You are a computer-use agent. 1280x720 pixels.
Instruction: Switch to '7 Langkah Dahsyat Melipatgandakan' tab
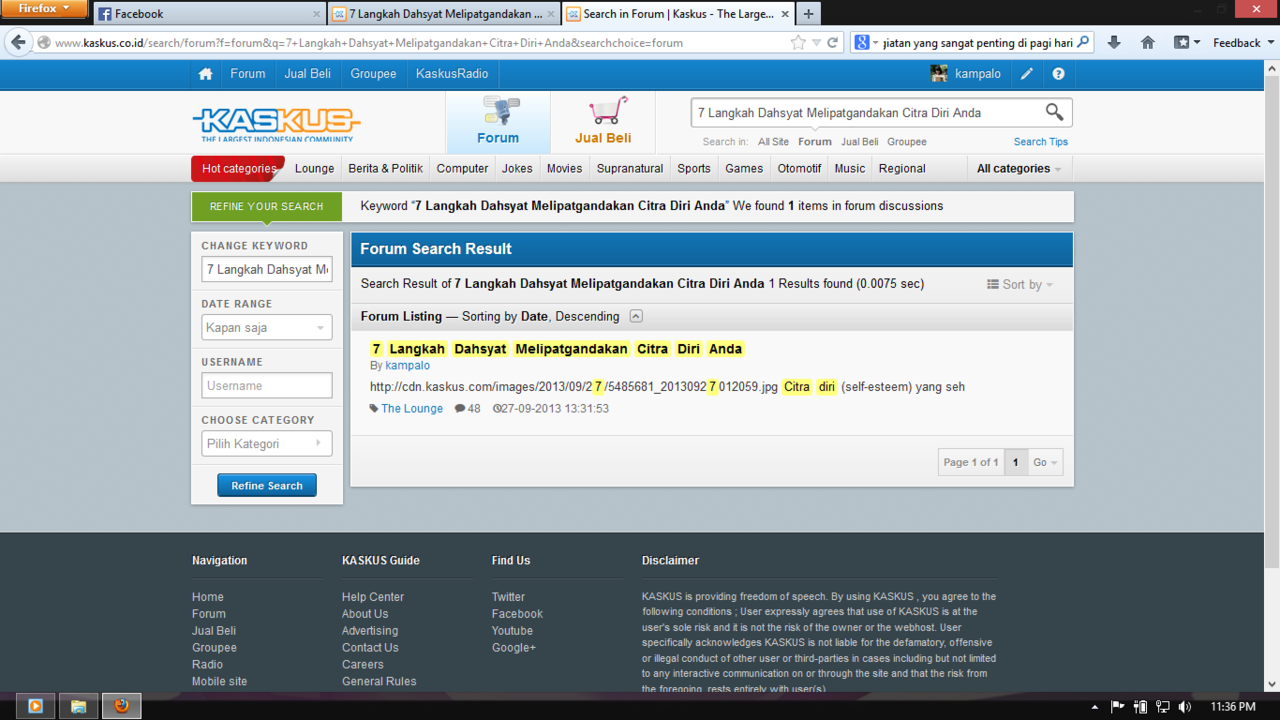(x=445, y=14)
